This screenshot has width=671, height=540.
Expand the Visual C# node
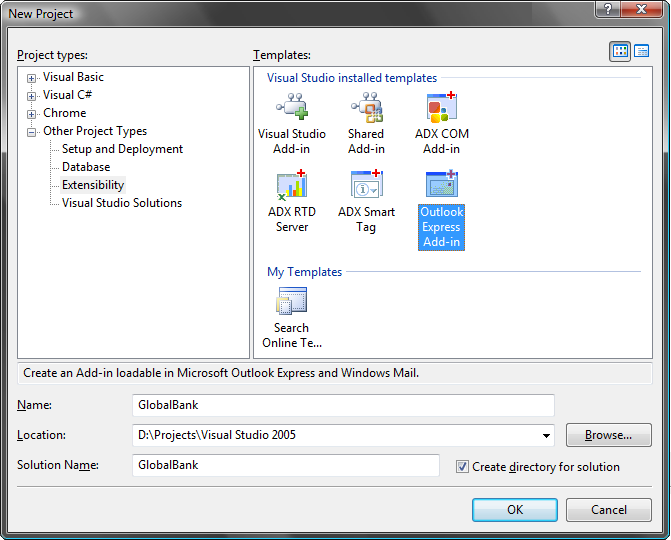31,96
